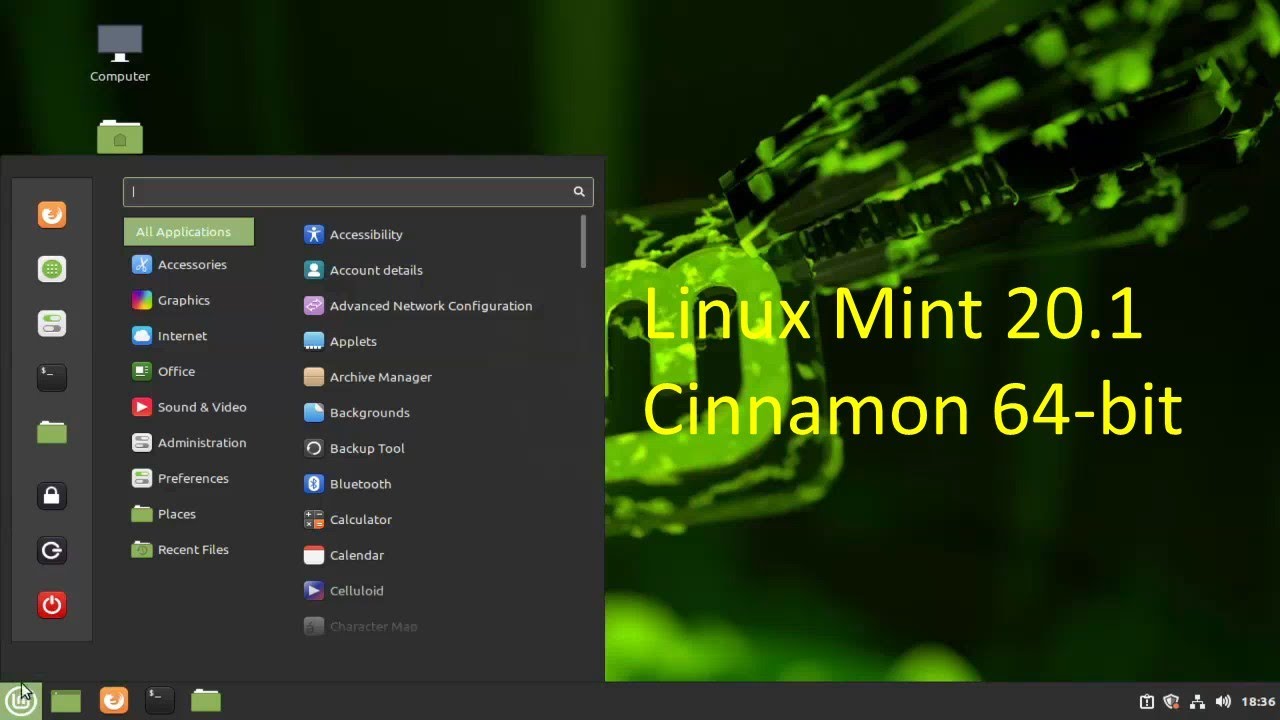Select the Accessories category
The image size is (1280, 720).
189,265
